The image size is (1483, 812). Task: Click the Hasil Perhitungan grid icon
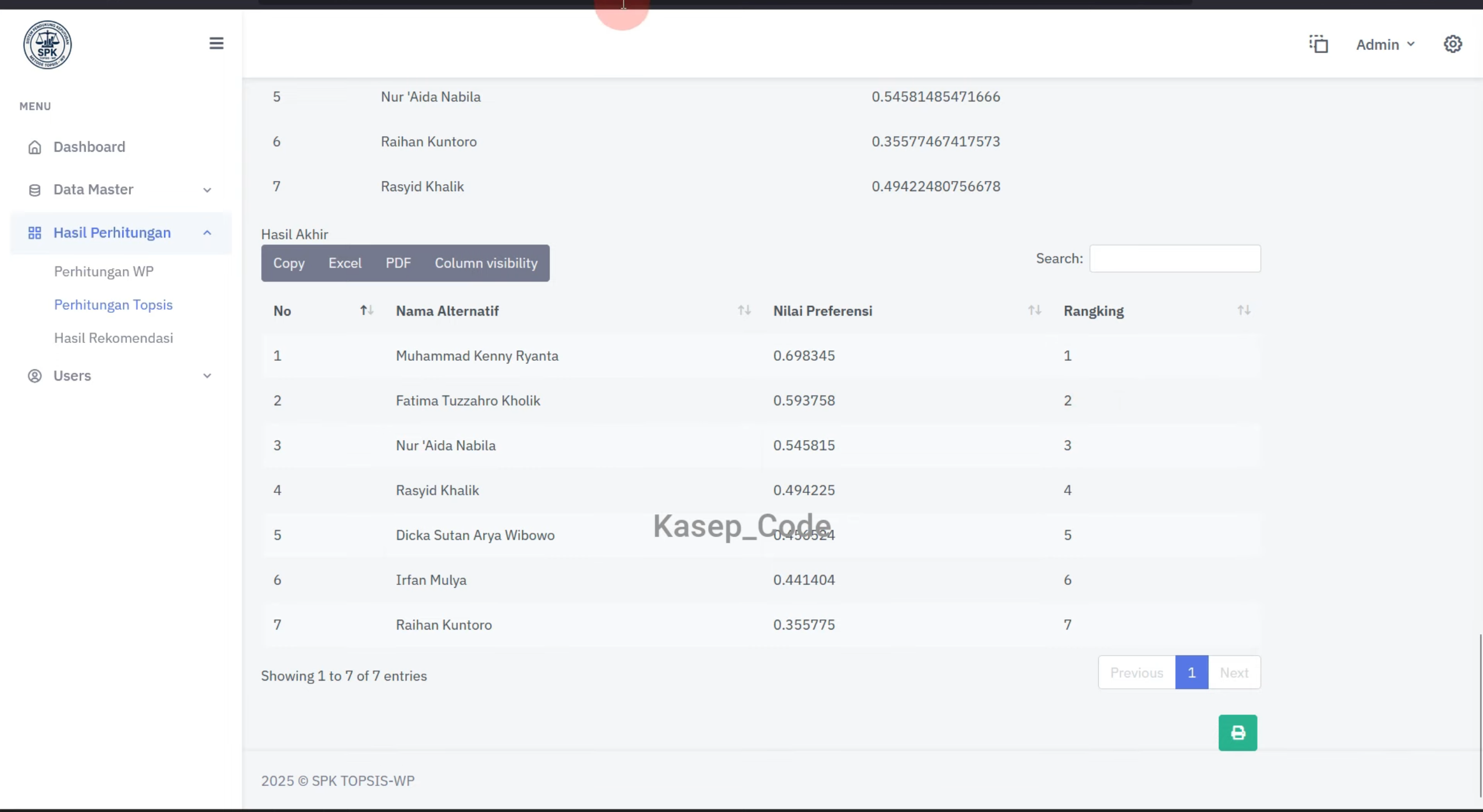point(35,233)
